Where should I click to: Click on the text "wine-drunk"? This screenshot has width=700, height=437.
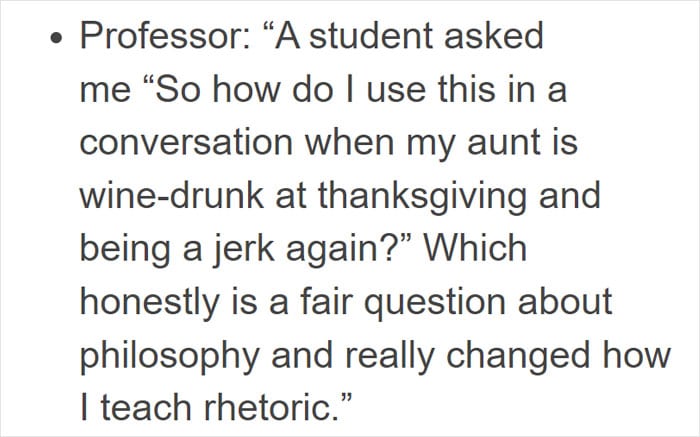[172, 195]
